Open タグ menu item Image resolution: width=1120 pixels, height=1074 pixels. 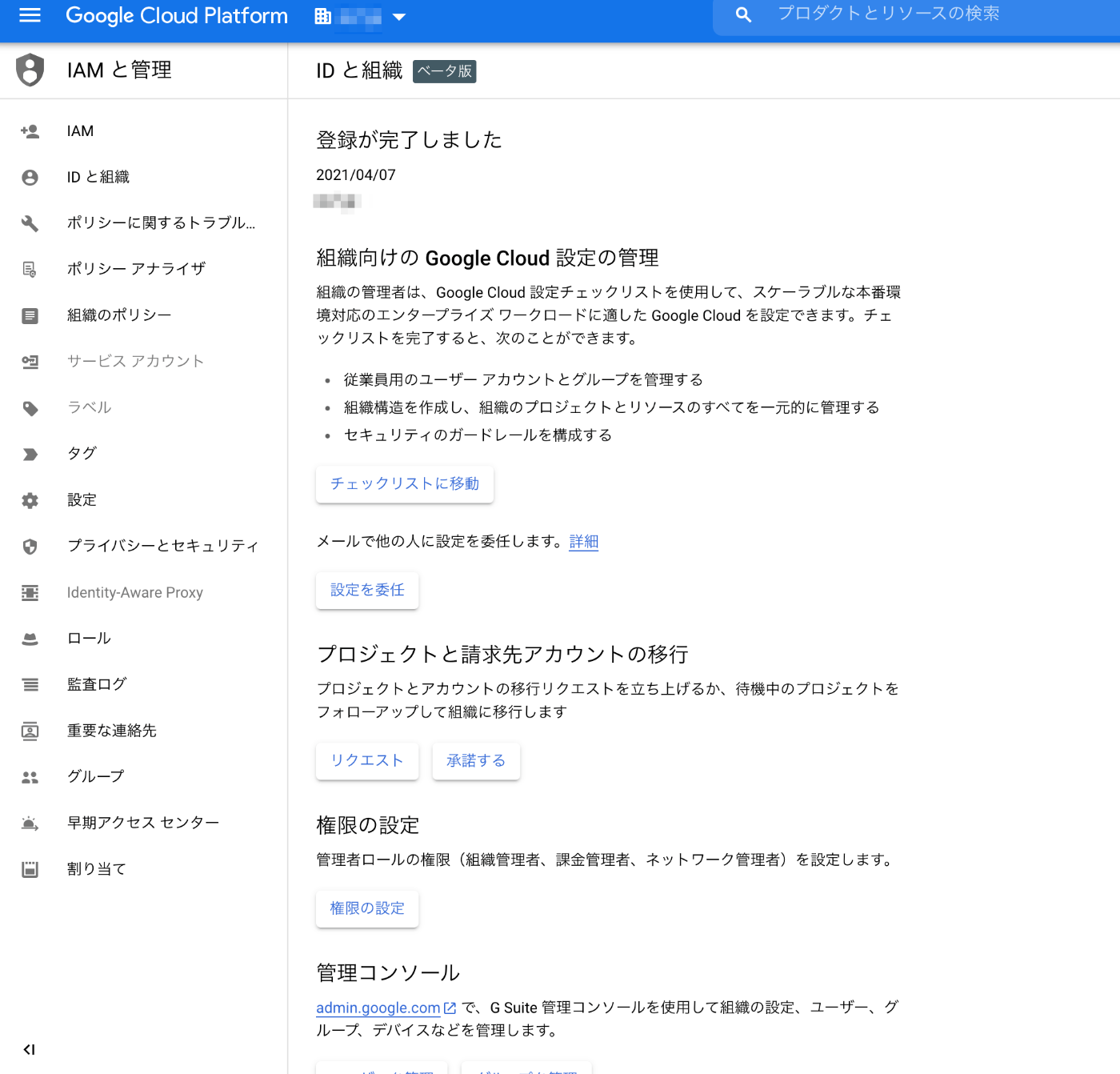[x=144, y=454]
